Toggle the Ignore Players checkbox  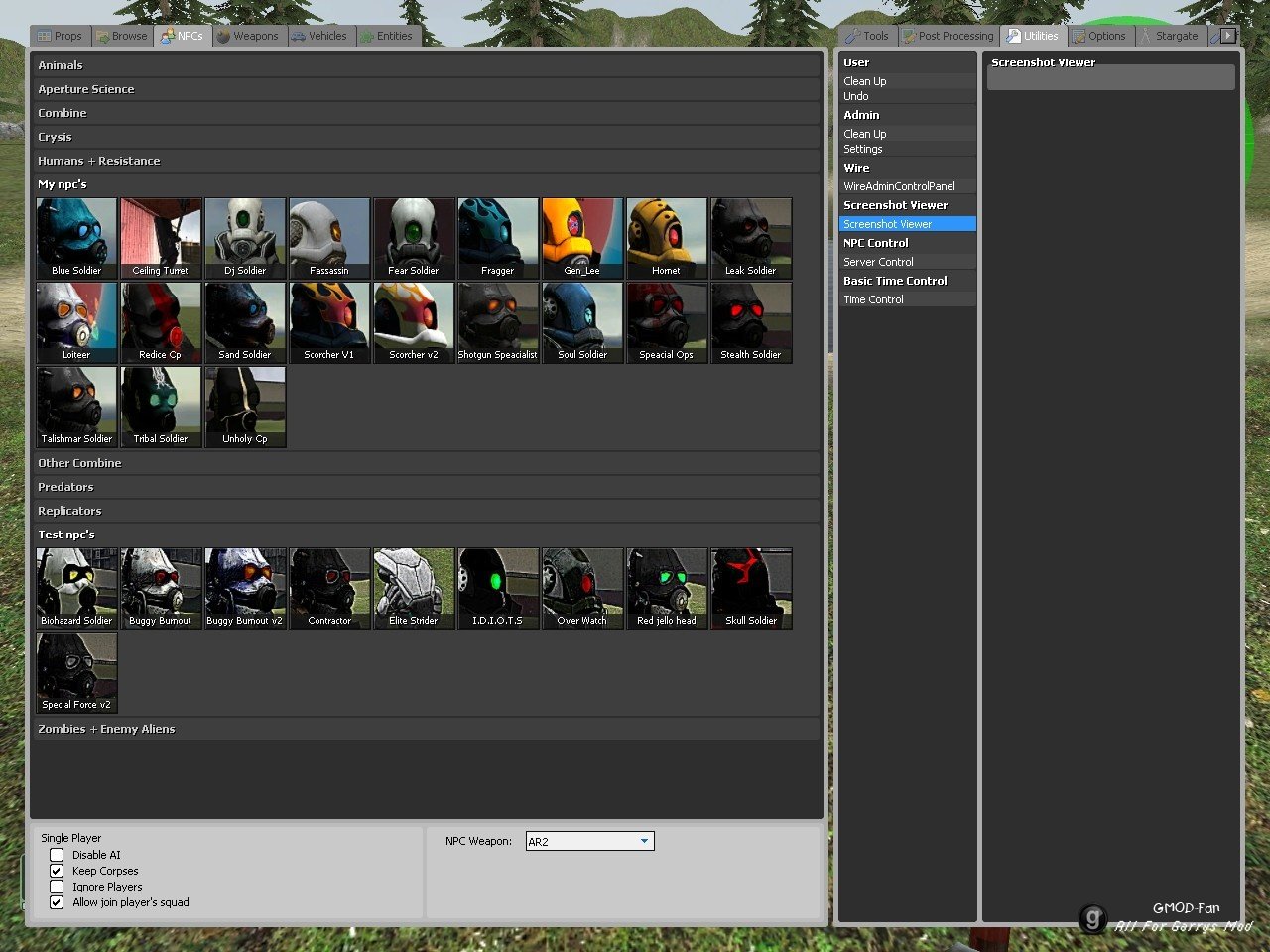(x=57, y=887)
